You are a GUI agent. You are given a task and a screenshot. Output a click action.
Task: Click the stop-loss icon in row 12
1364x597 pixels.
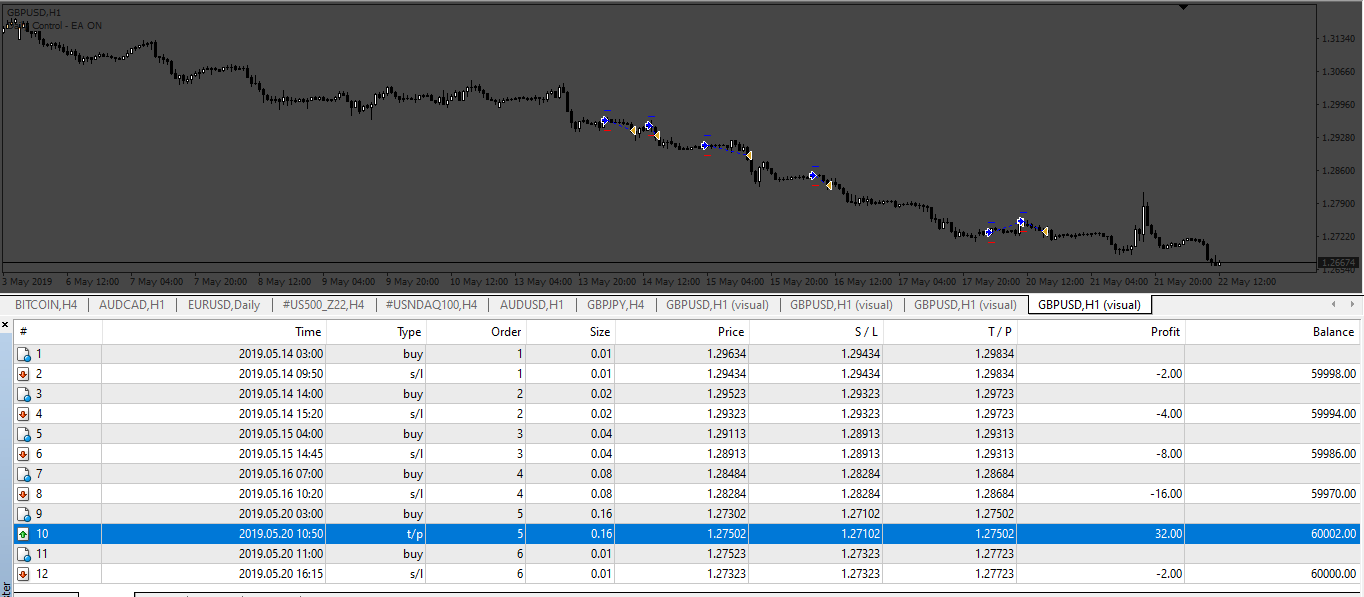[x=23, y=574]
